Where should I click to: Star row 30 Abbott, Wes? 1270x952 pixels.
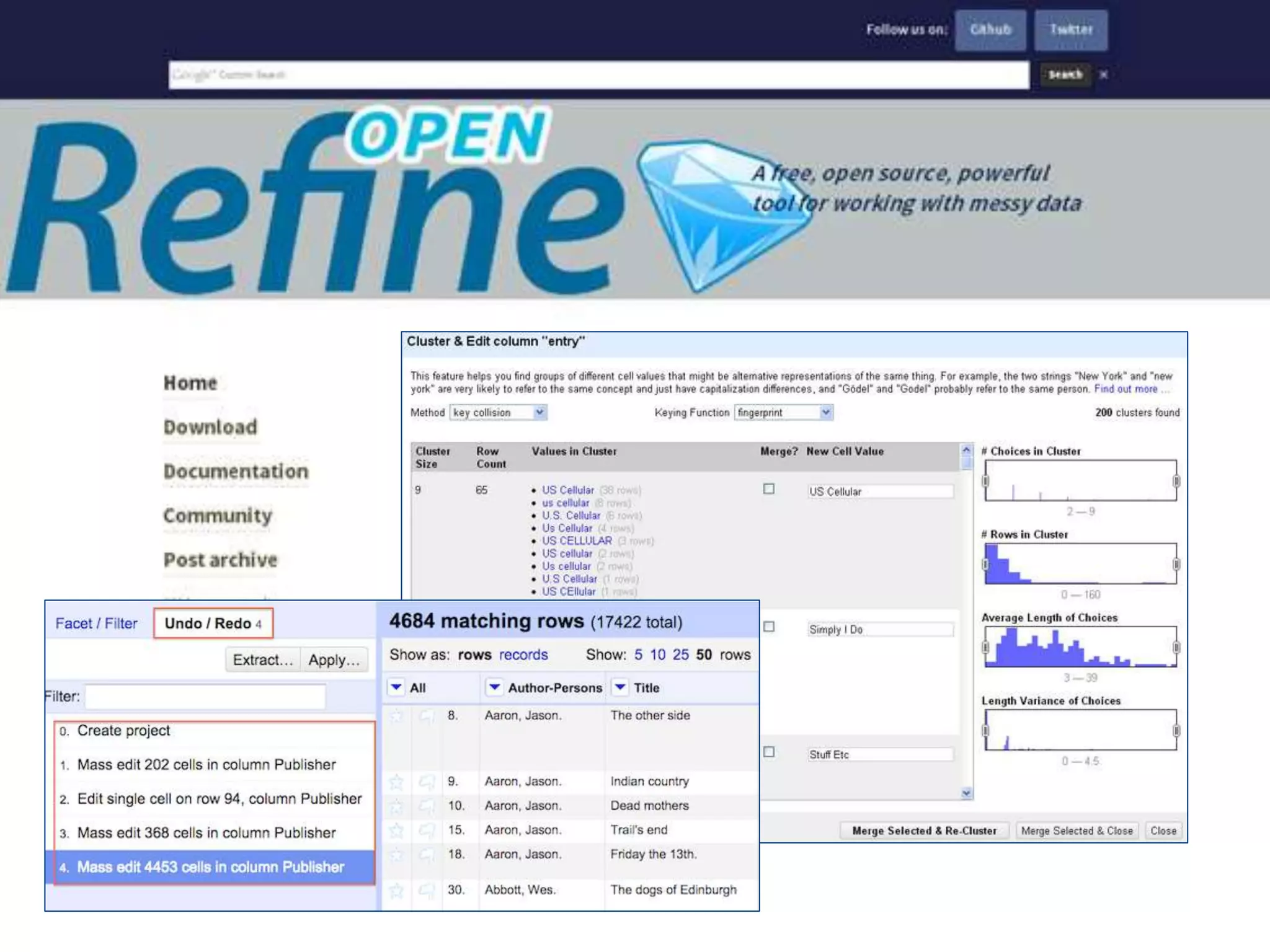tap(396, 891)
